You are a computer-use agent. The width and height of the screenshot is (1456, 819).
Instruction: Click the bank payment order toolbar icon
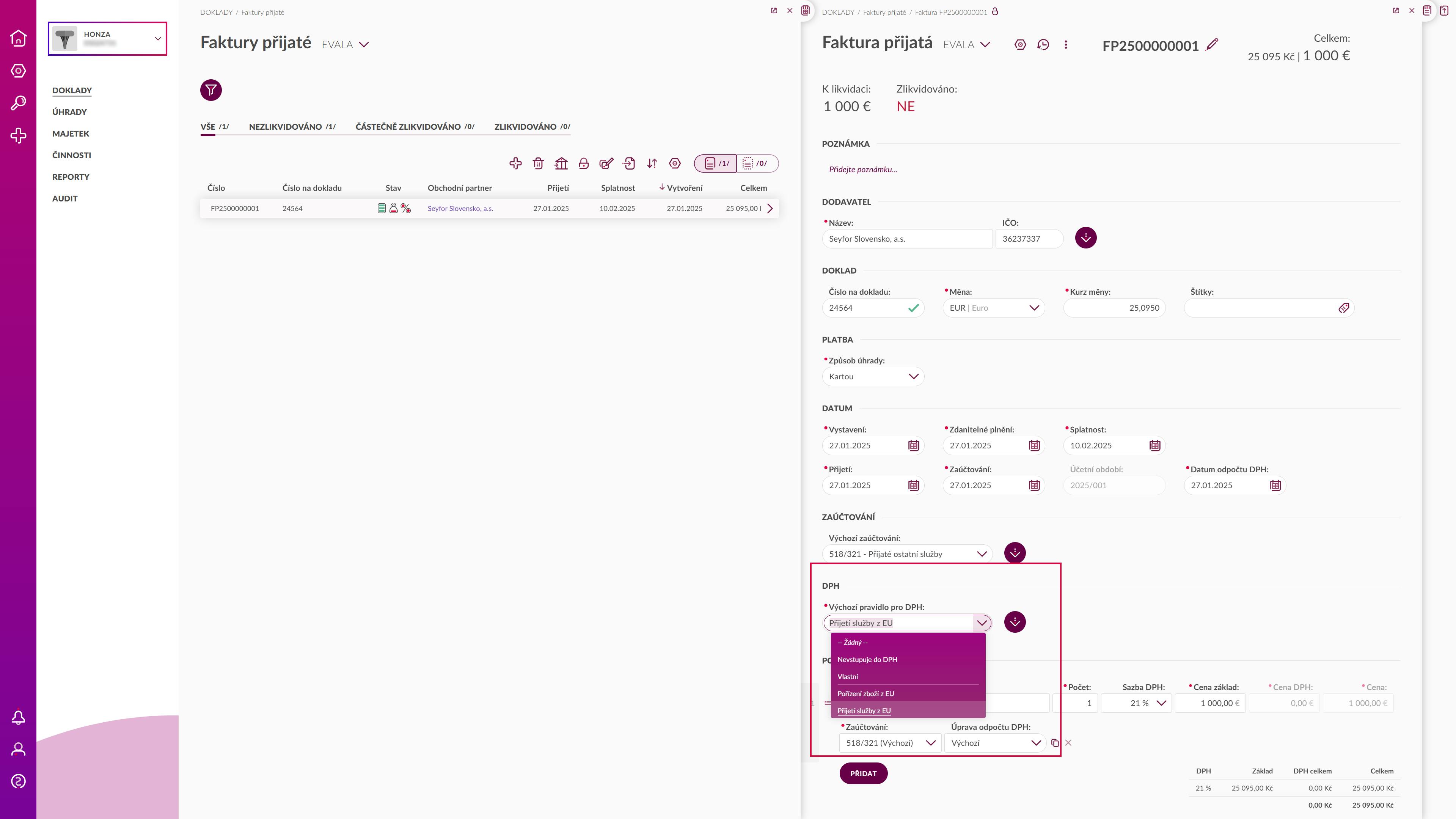click(561, 163)
